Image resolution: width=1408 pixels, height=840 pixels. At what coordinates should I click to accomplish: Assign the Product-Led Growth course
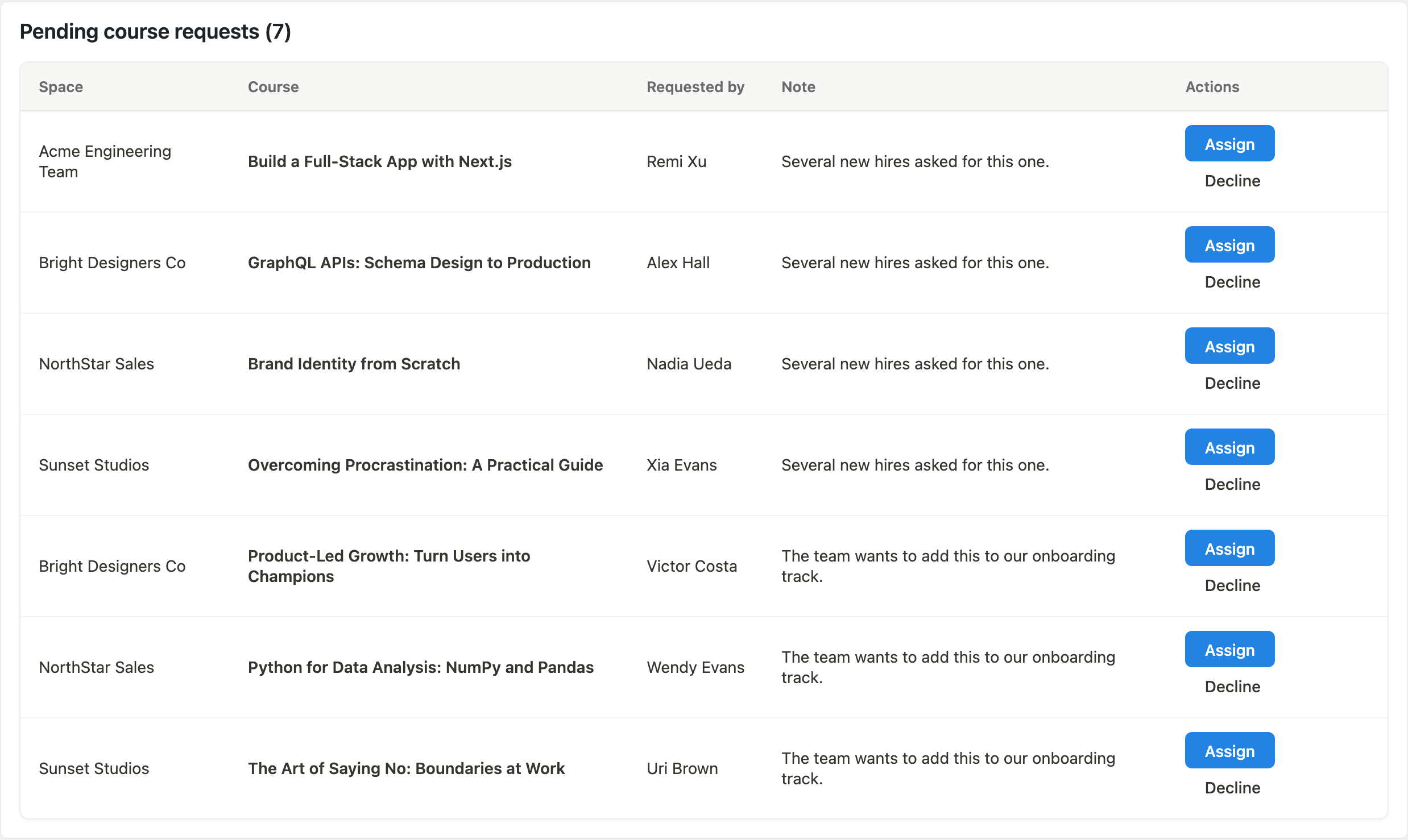tap(1229, 548)
